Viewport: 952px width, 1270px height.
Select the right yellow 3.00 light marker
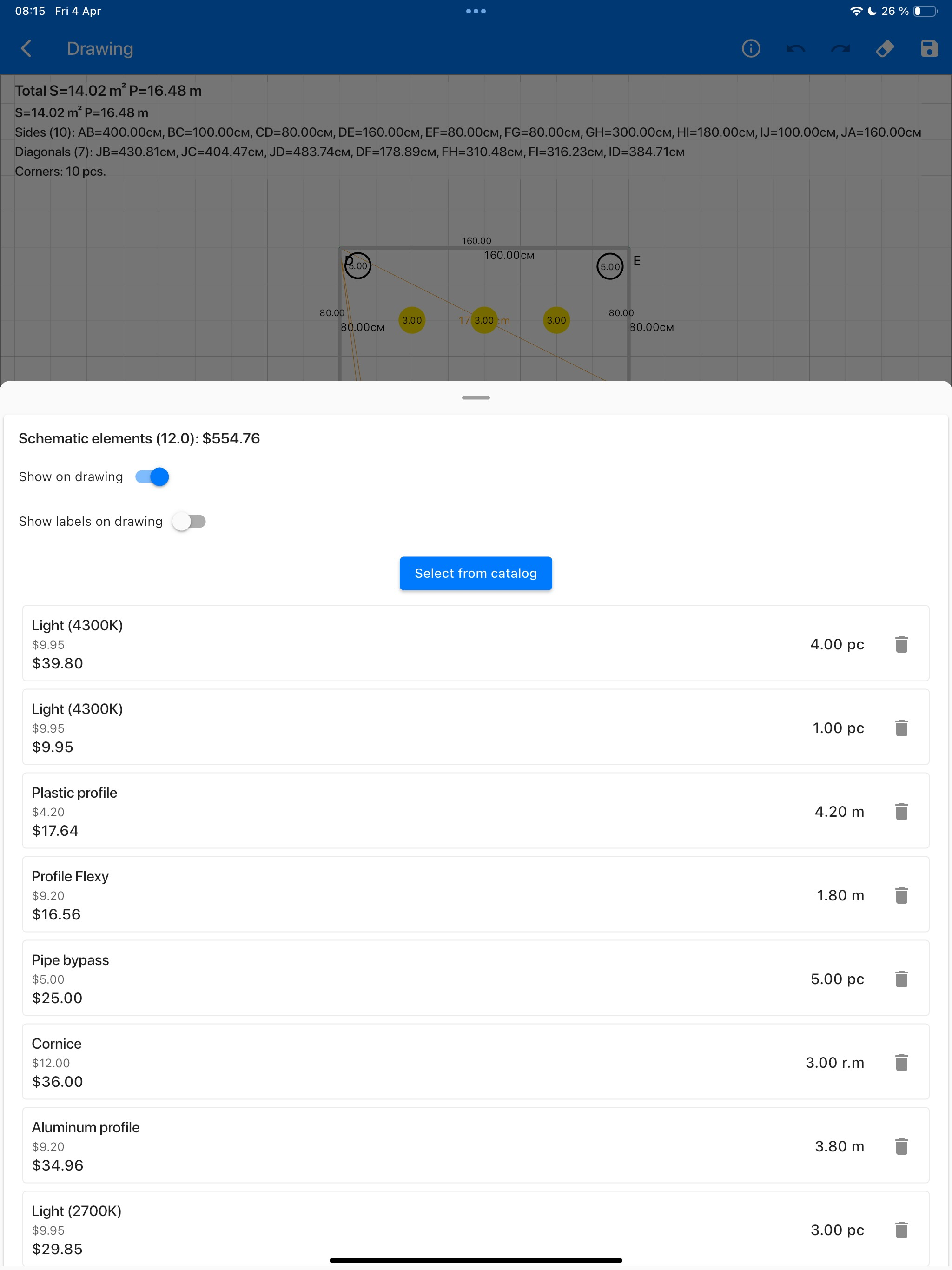click(x=556, y=320)
